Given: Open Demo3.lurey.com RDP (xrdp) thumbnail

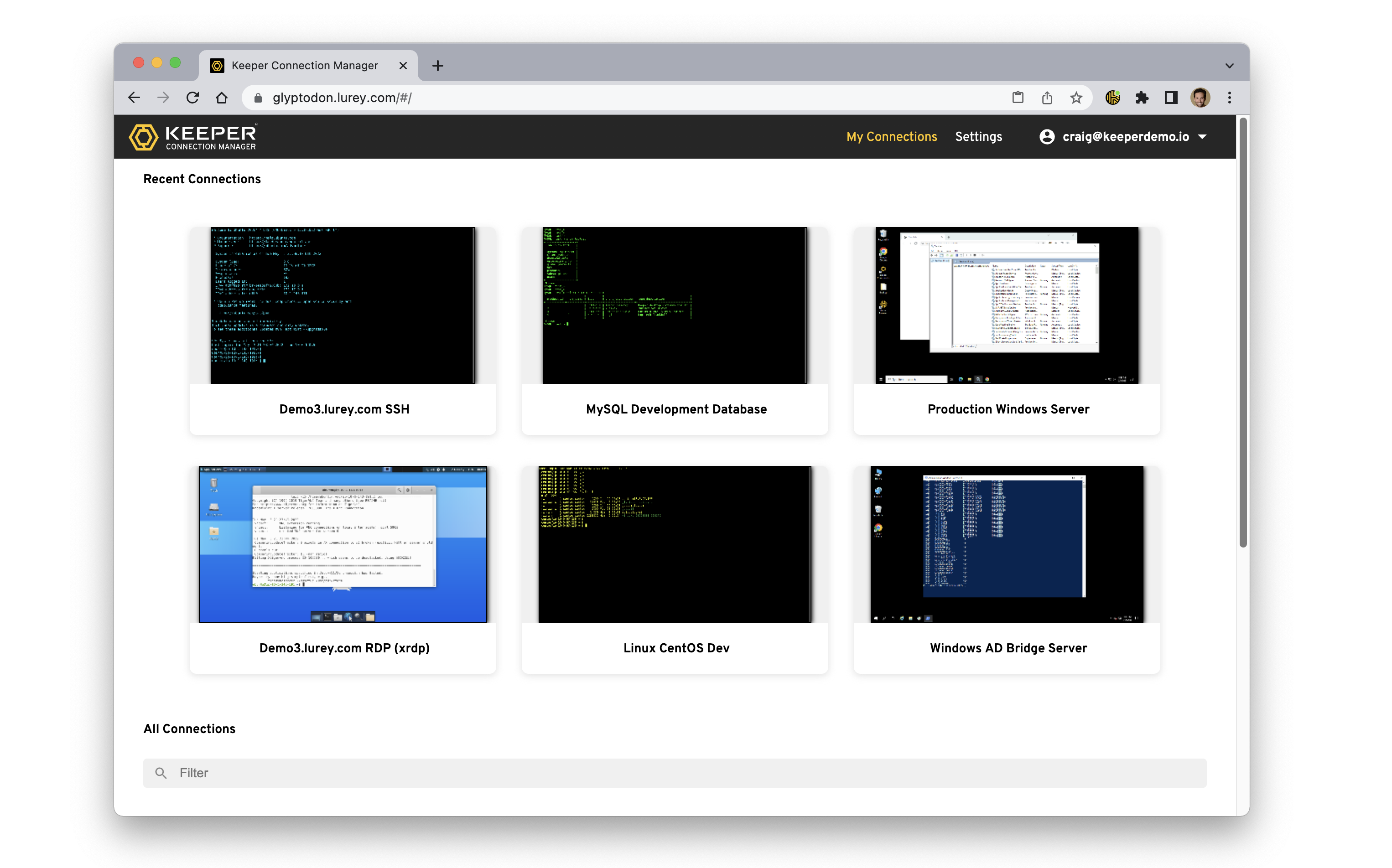Looking at the screenshot, I should coord(343,544).
